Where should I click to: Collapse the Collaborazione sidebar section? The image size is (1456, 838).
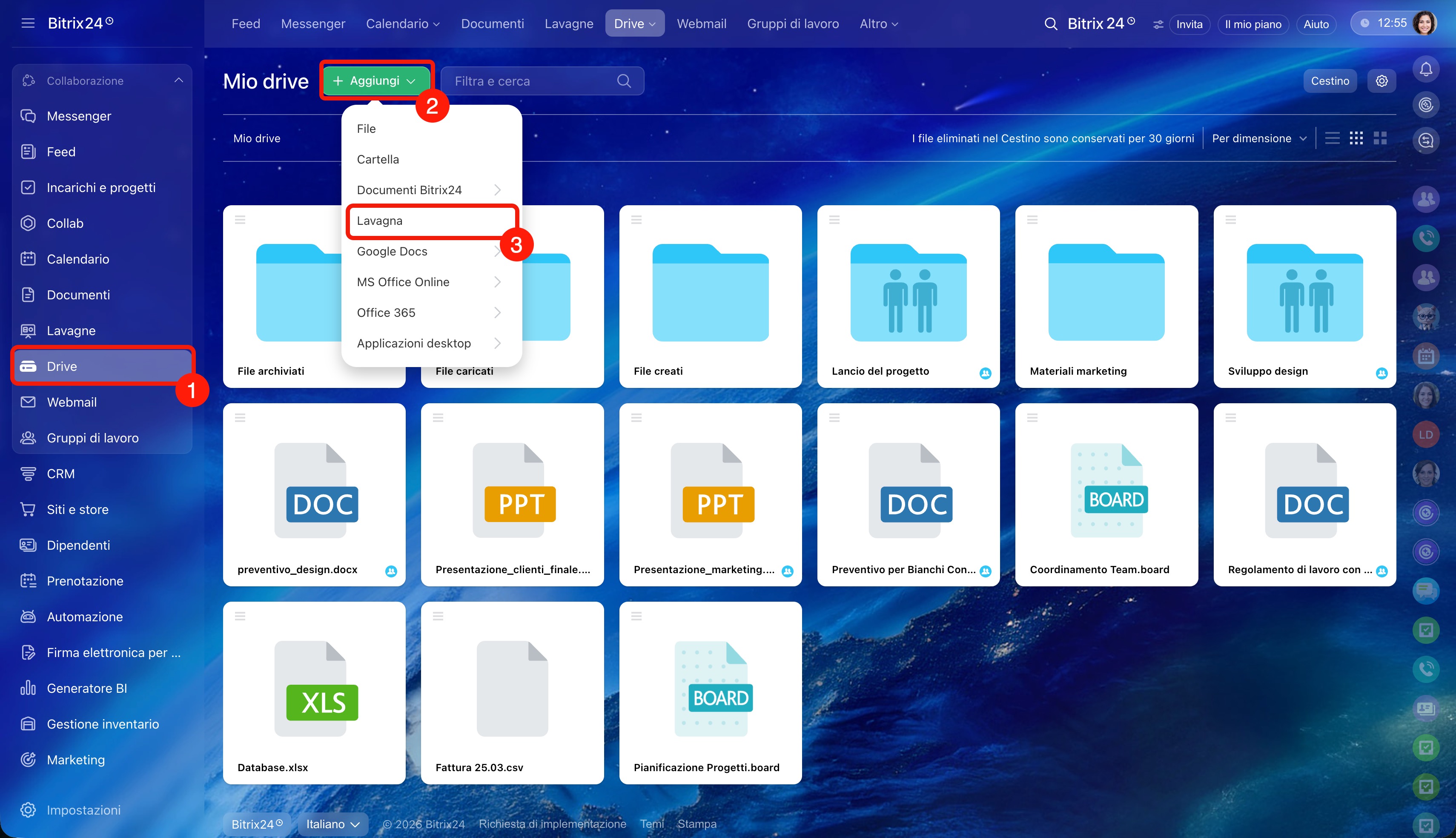point(179,80)
